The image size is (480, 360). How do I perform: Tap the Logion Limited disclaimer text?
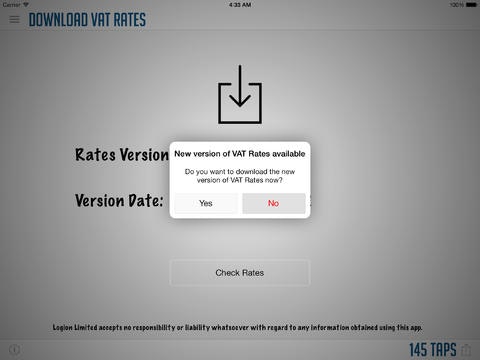237,327
